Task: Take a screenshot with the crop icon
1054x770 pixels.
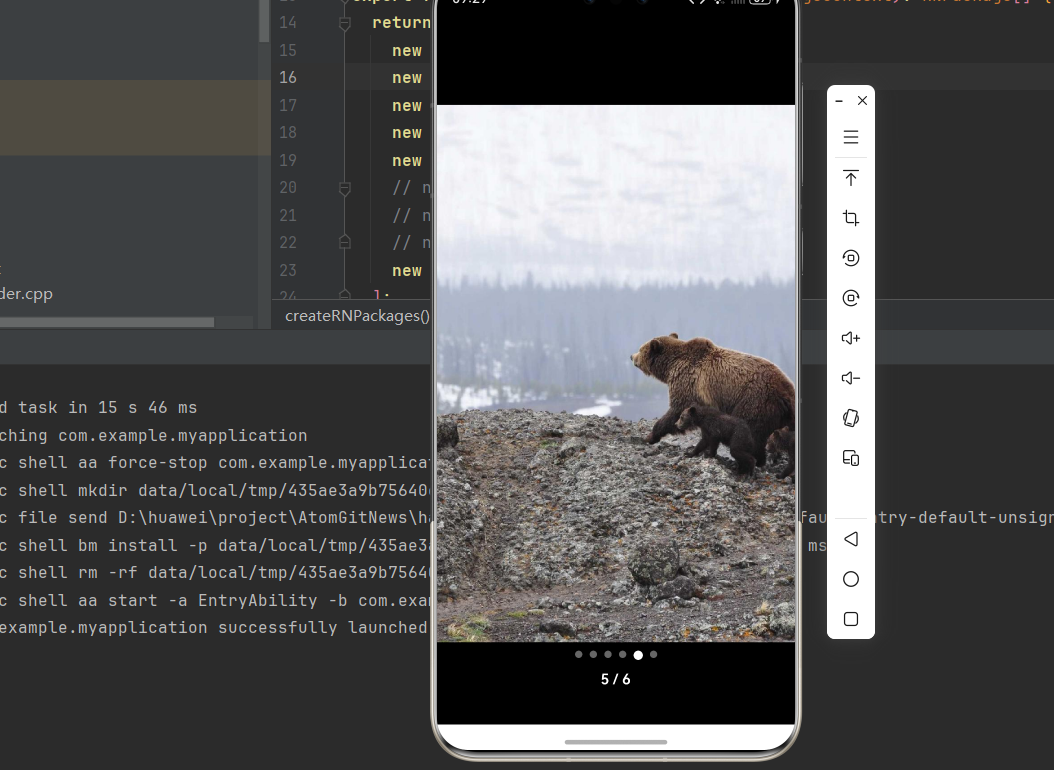Action: tap(850, 218)
